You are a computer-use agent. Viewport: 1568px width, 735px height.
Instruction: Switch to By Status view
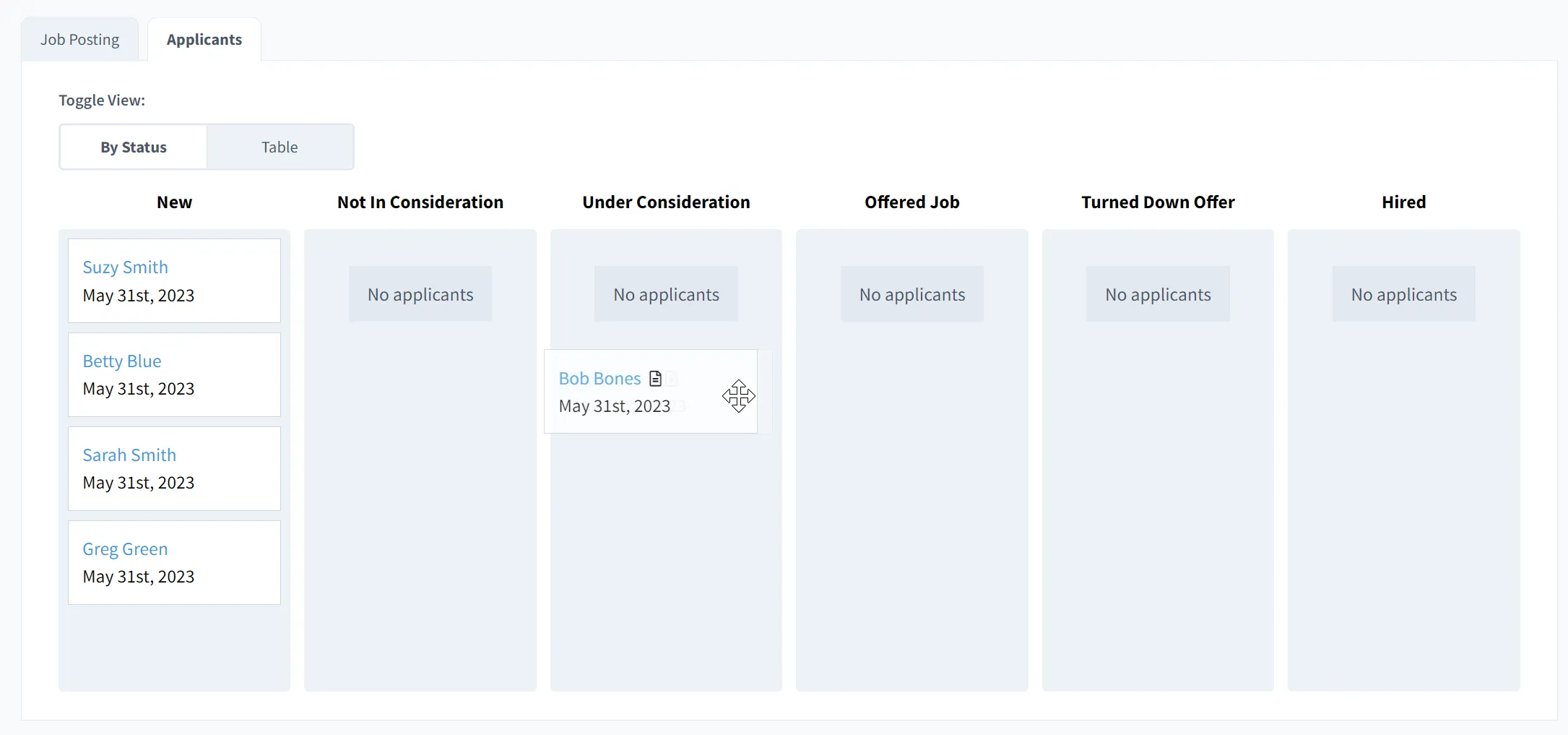pos(132,147)
